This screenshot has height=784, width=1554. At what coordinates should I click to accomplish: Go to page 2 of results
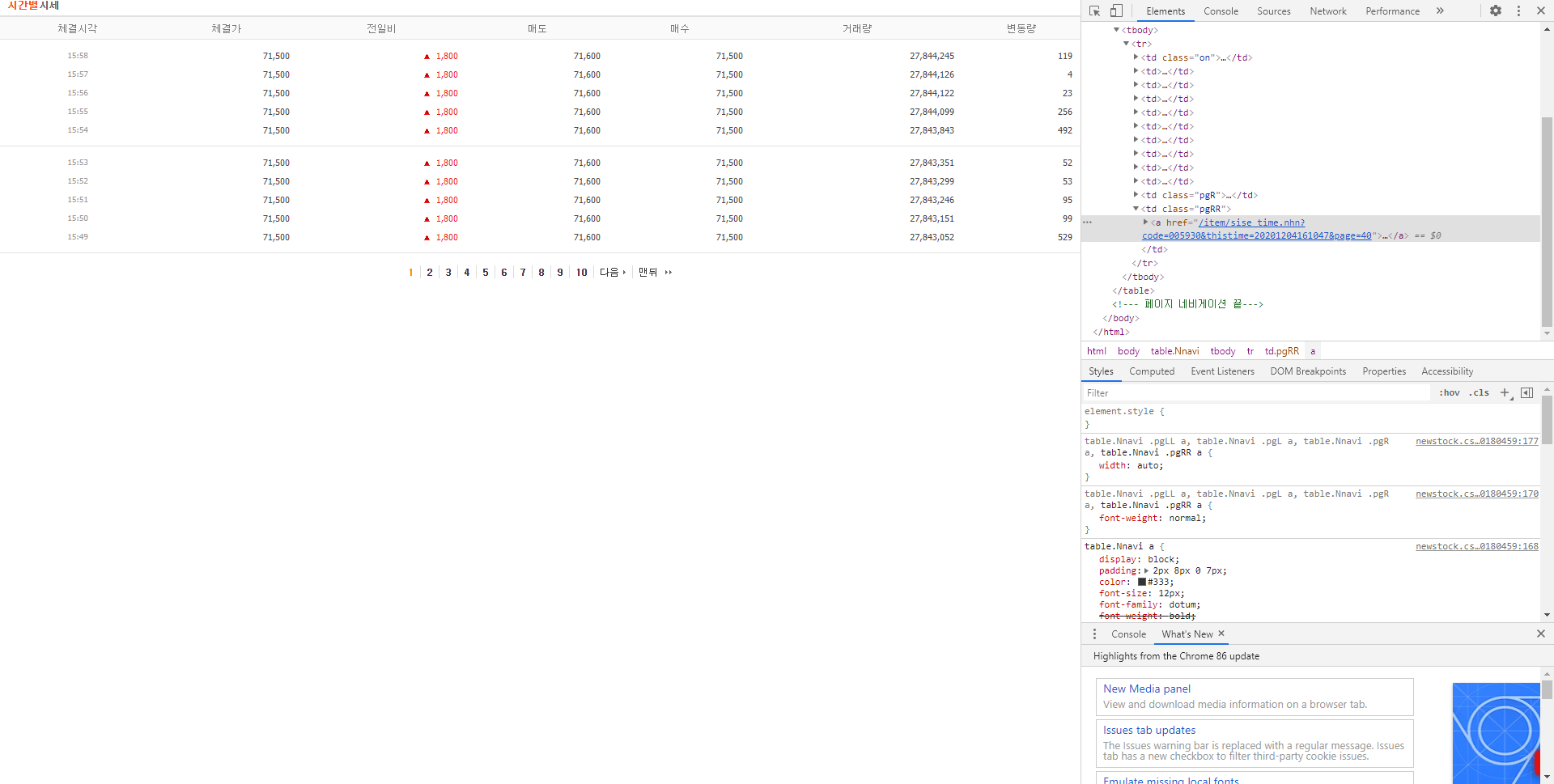(x=430, y=273)
